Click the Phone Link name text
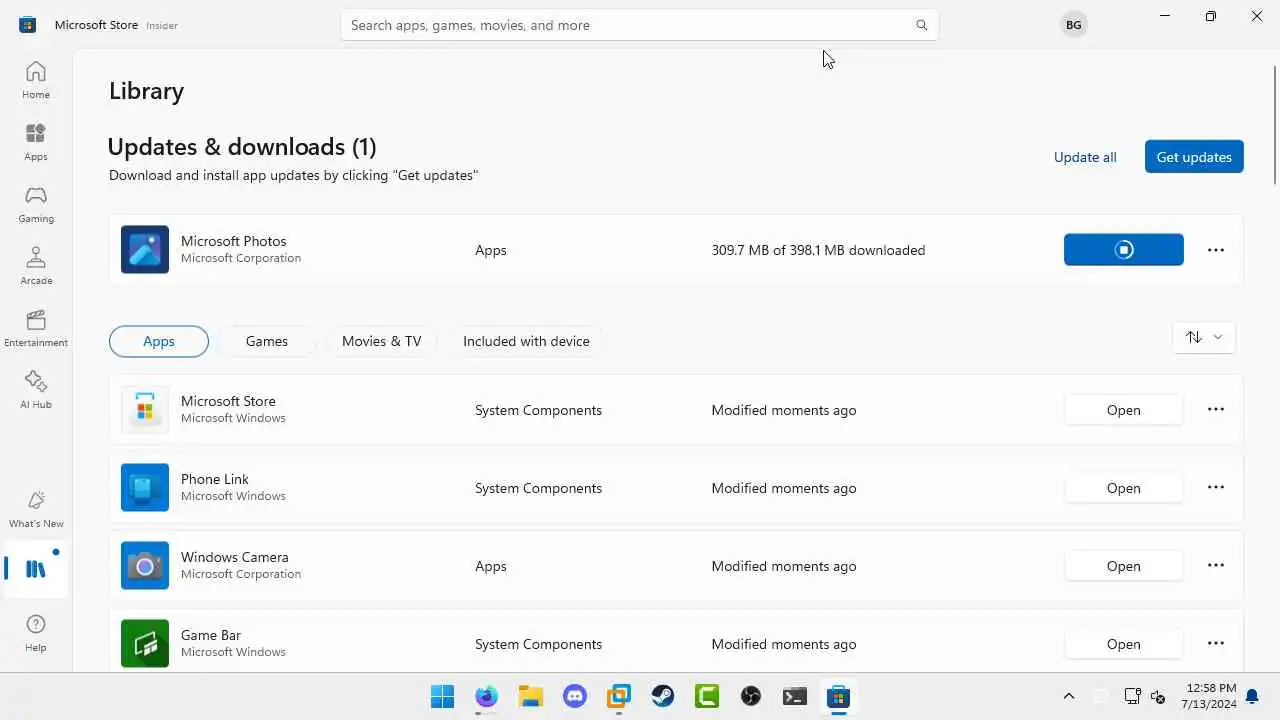Image resolution: width=1280 pixels, height=720 pixels. point(215,479)
